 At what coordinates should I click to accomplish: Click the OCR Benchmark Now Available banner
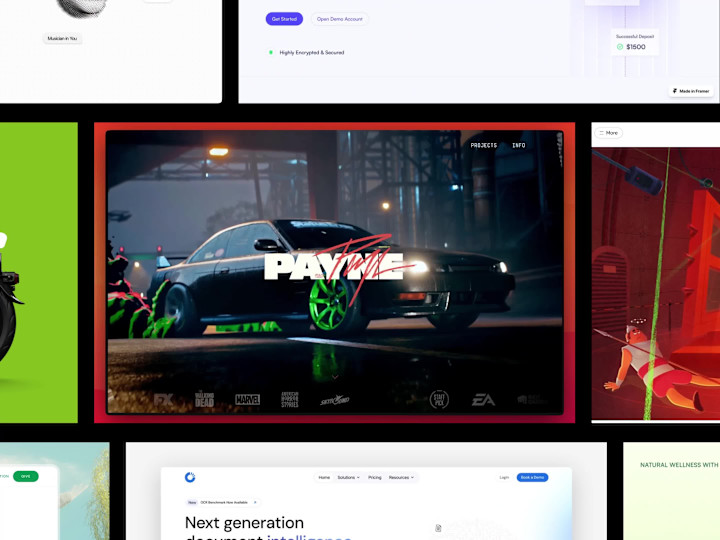[224, 502]
